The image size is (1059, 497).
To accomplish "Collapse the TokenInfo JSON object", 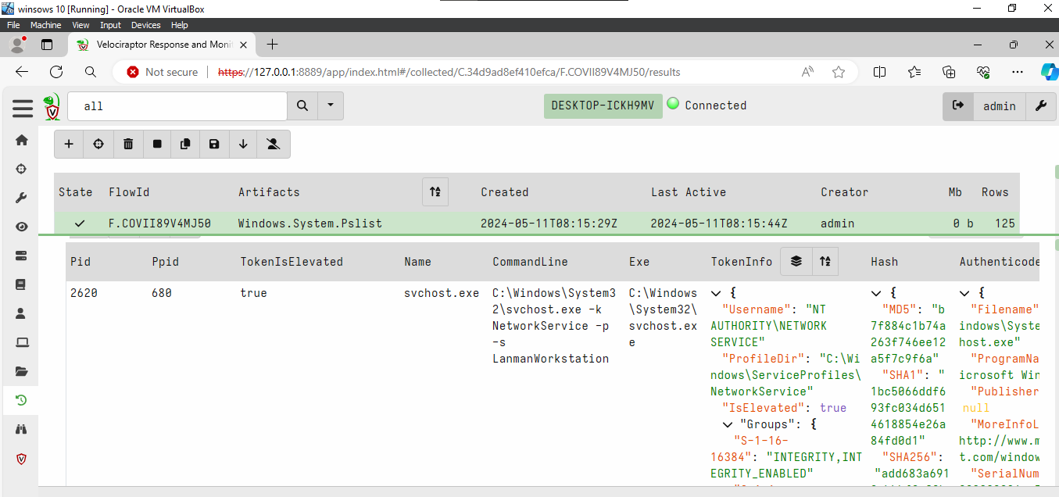I will coord(716,293).
